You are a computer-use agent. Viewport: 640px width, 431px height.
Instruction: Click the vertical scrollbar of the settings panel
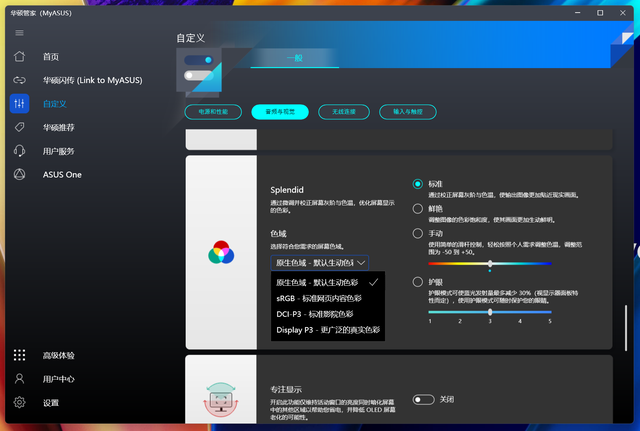tap(626, 328)
